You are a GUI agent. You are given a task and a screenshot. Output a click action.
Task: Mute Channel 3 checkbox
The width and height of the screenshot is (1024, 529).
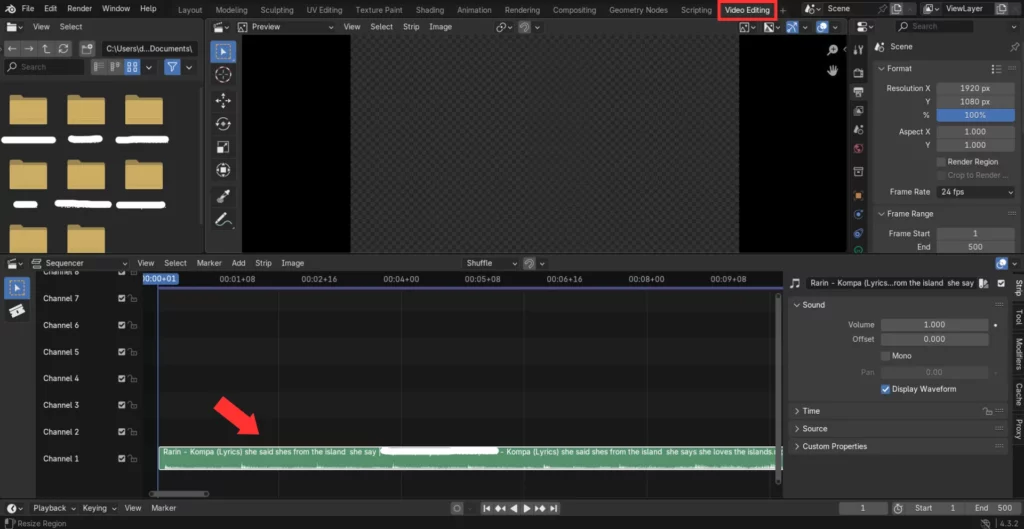(121, 405)
